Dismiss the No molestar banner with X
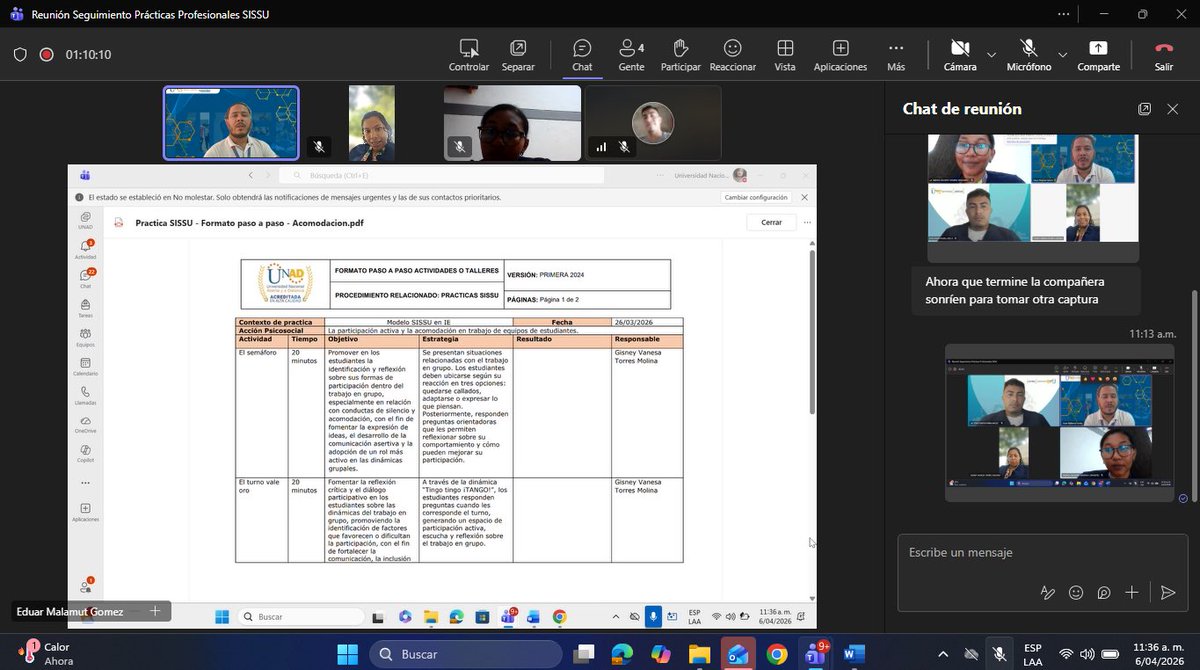This screenshot has width=1200, height=670. pos(804,197)
